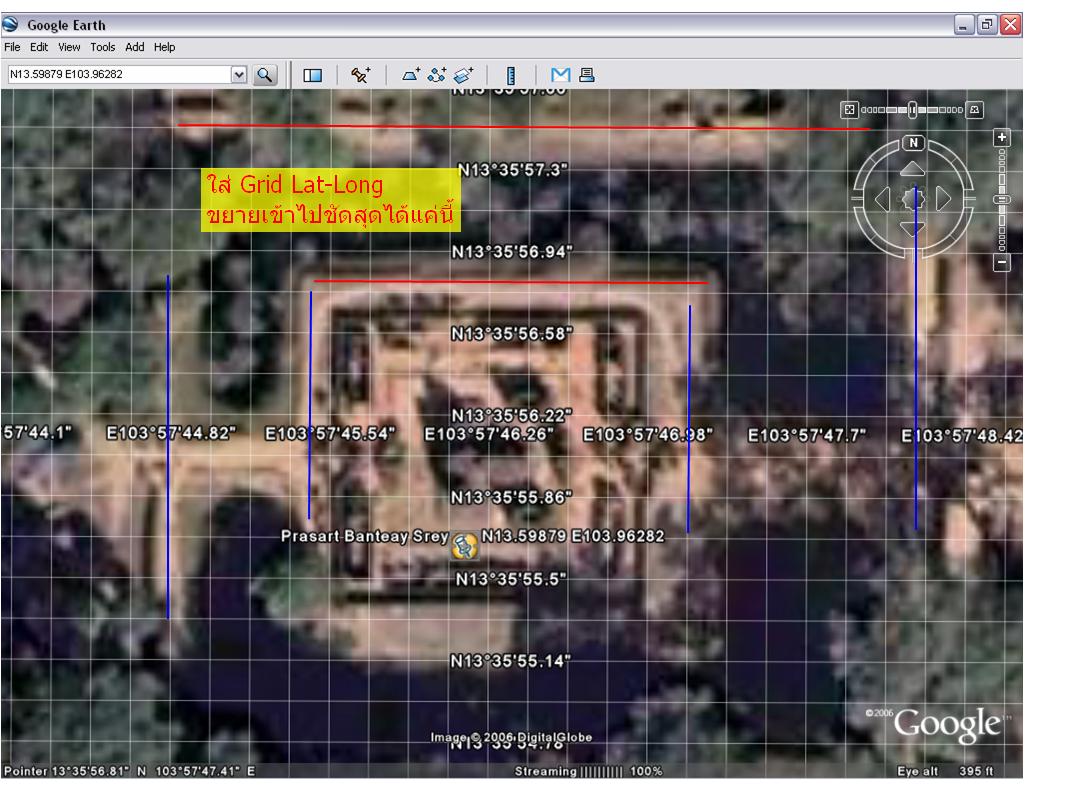The height and width of the screenshot is (785, 1065).
Task: Click the tilt slider handle
Action: click(x=913, y=109)
